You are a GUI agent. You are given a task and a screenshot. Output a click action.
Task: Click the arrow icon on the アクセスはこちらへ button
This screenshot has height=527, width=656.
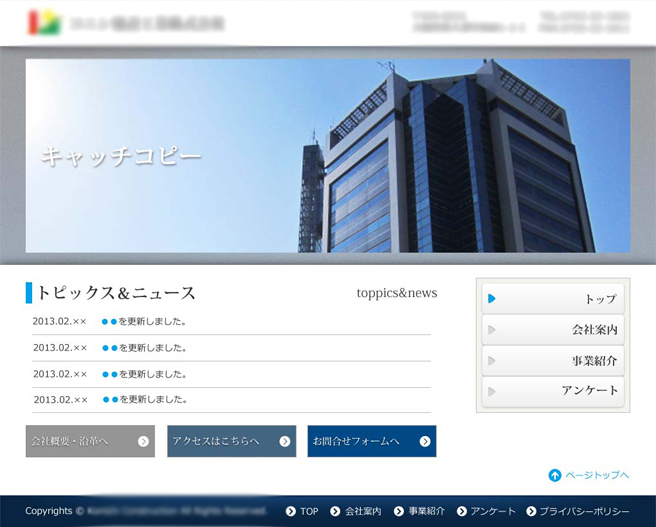coord(284,441)
